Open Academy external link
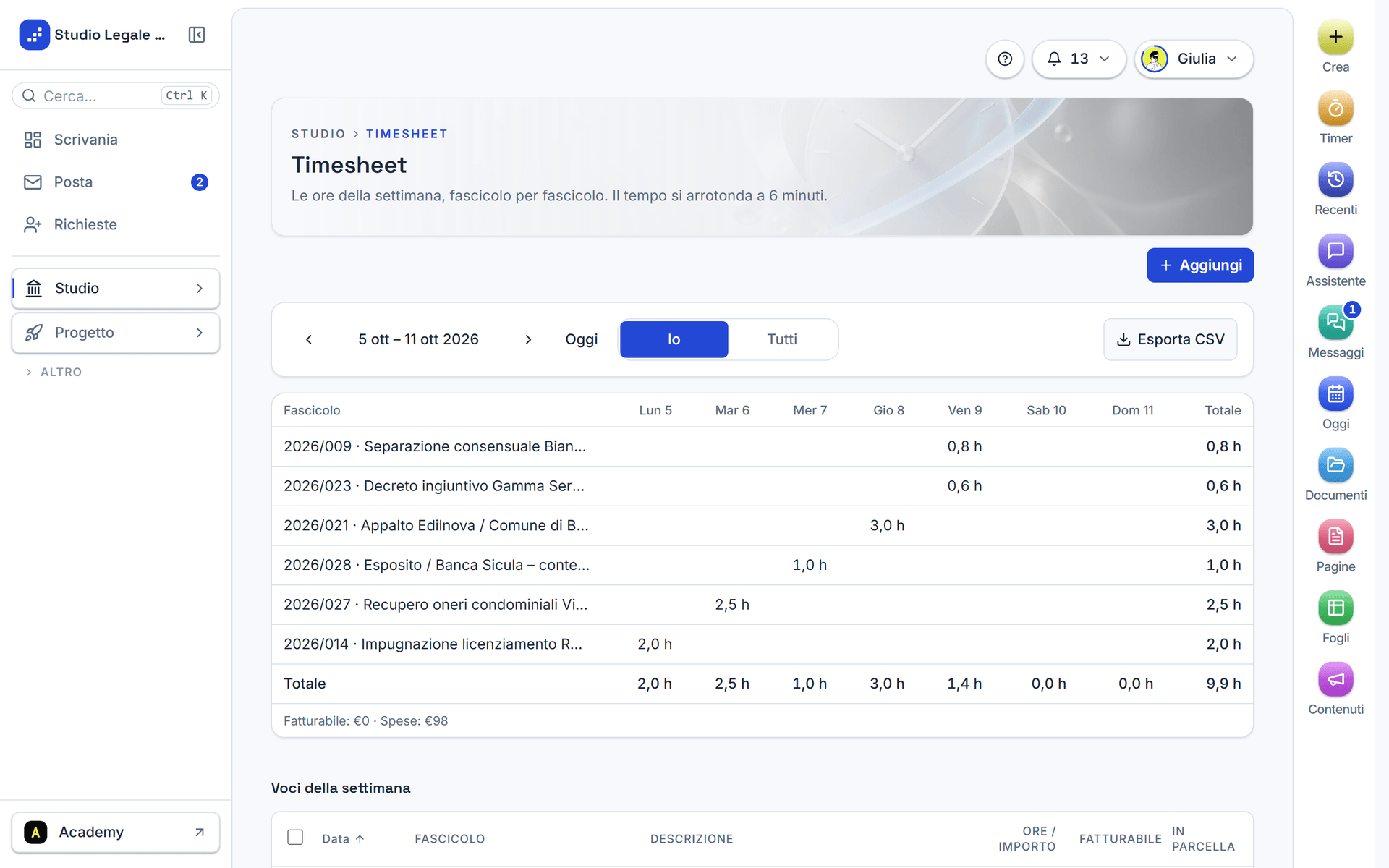The width and height of the screenshot is (1389, 868). (116, 833)
